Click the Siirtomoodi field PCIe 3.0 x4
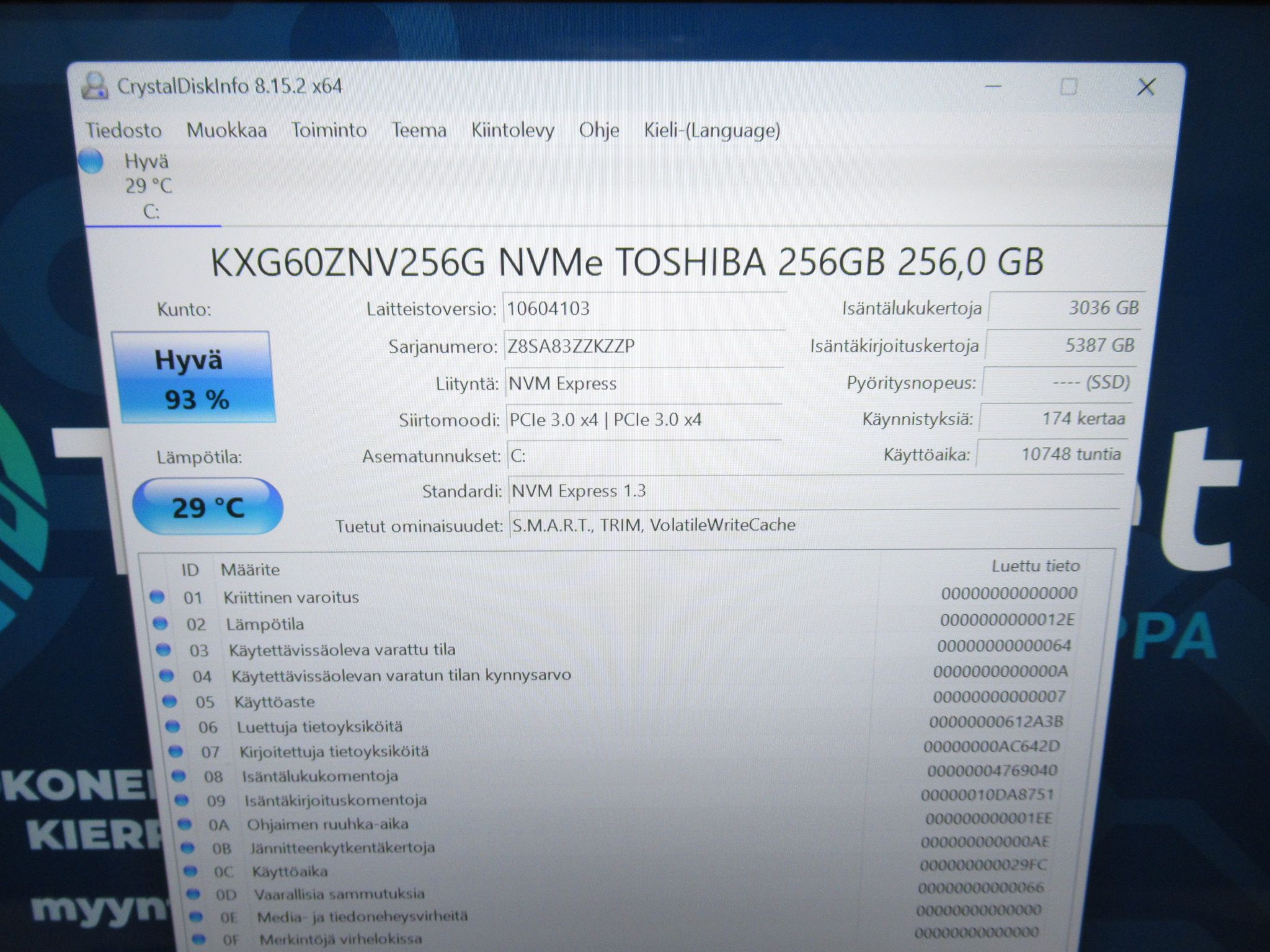This screenshot has height=952, width=1270. pos(644,420)
